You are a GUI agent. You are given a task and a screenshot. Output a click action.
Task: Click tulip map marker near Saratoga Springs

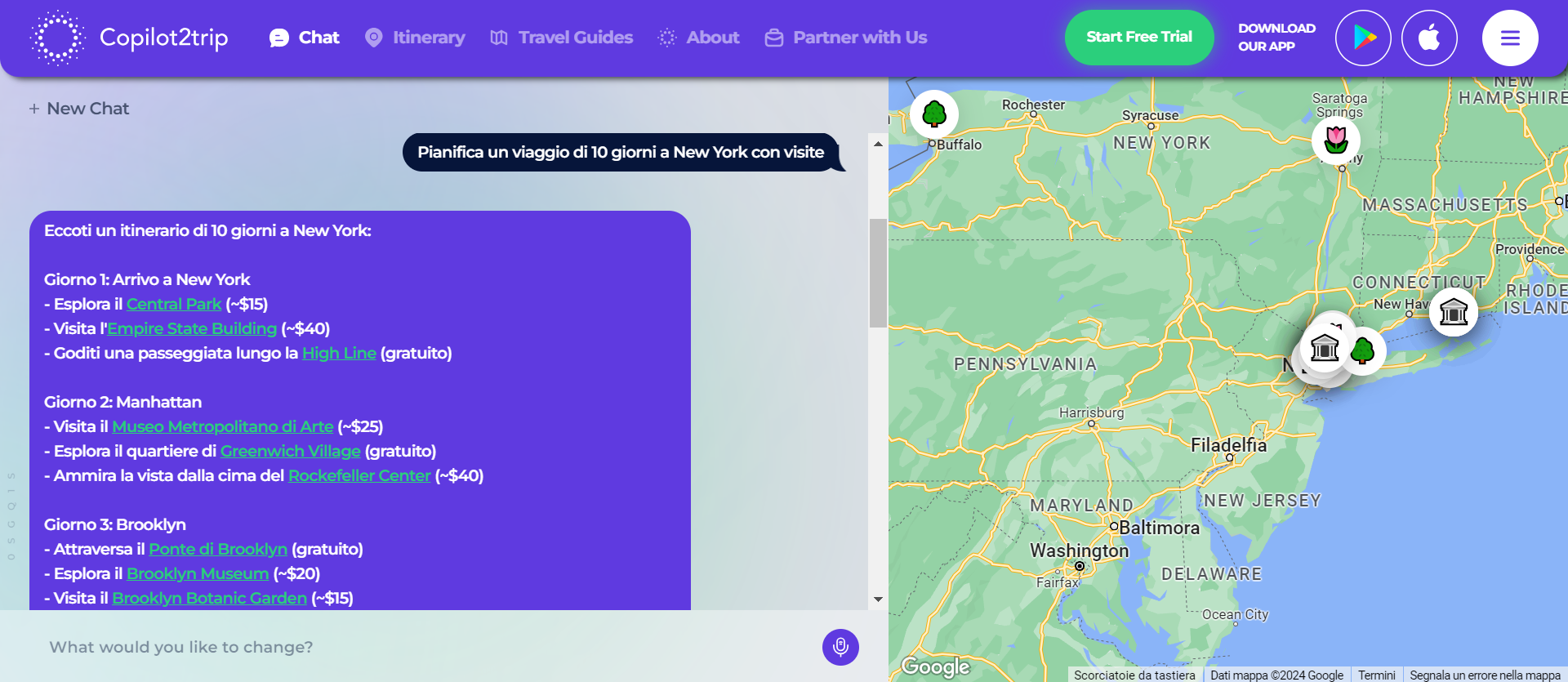click(1336, 140)
